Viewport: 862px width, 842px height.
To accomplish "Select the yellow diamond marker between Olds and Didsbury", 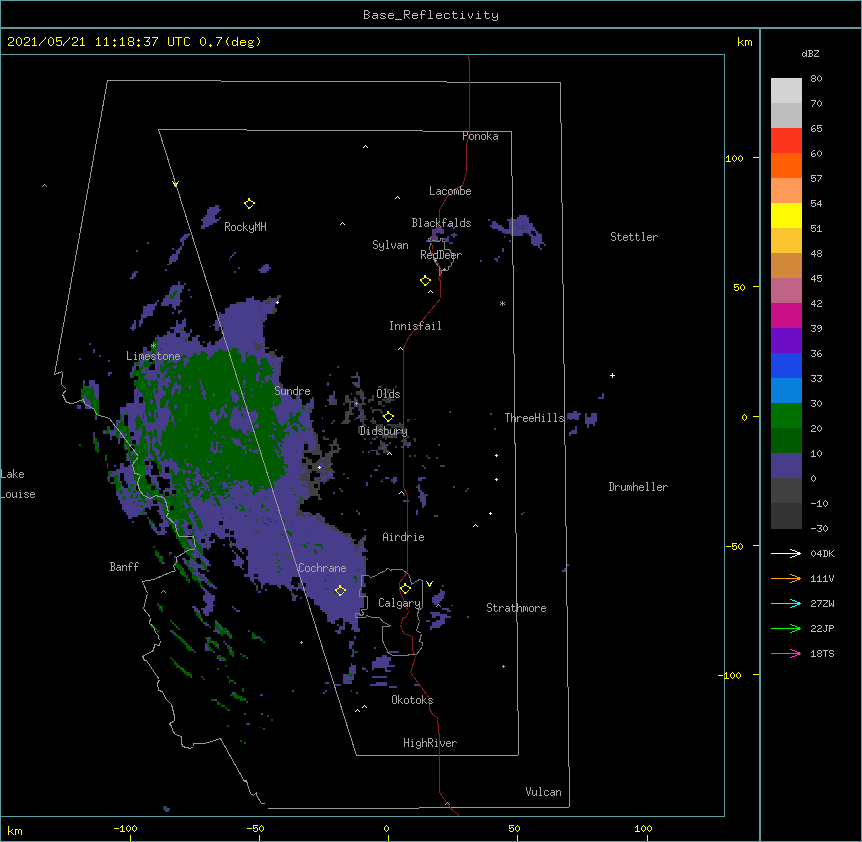I will coord(388,417).
